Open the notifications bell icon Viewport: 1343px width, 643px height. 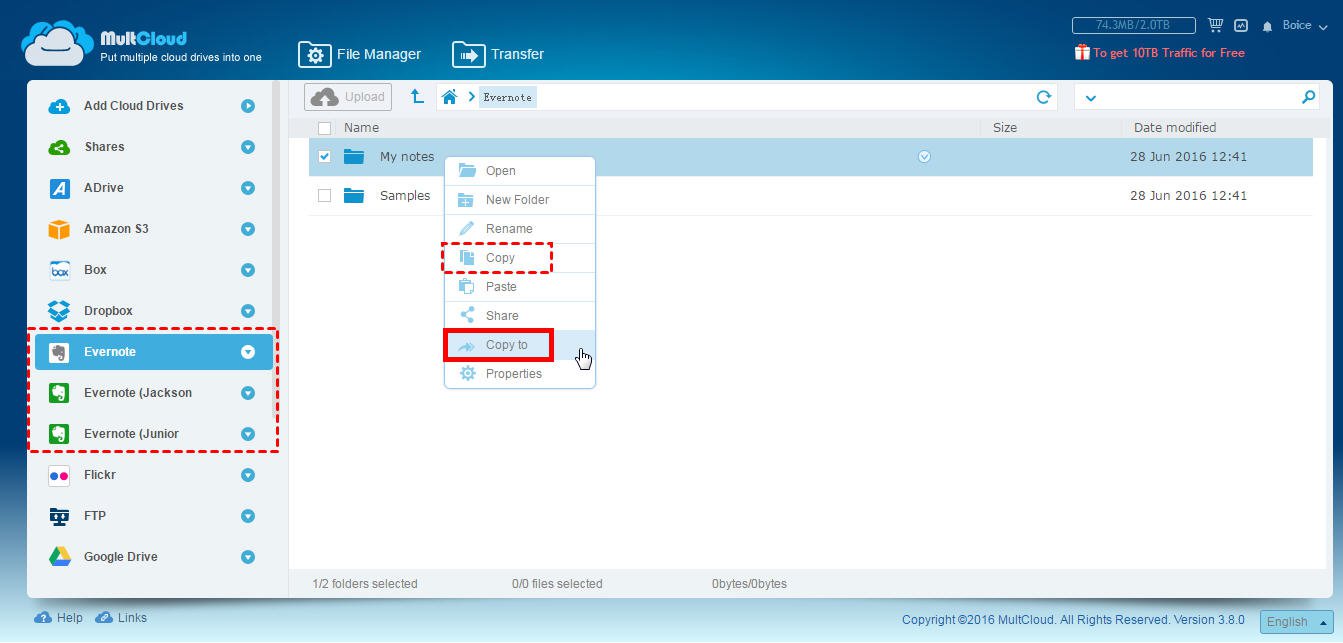point(1268,26)
